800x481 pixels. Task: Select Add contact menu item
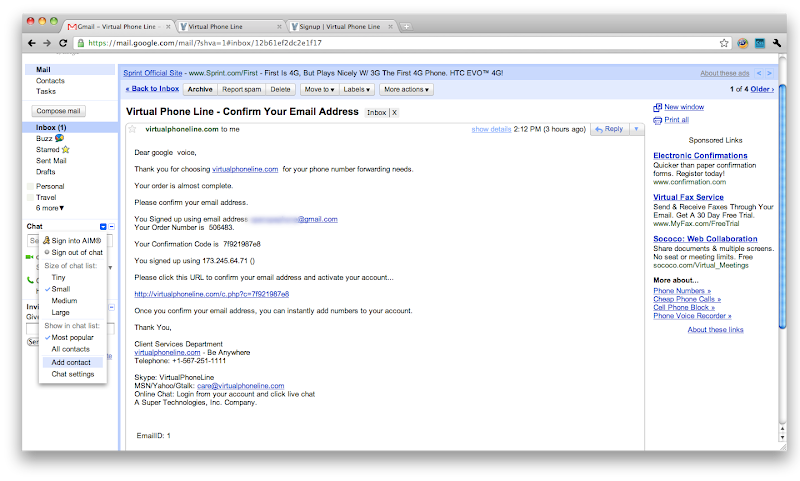click(73, 363)
